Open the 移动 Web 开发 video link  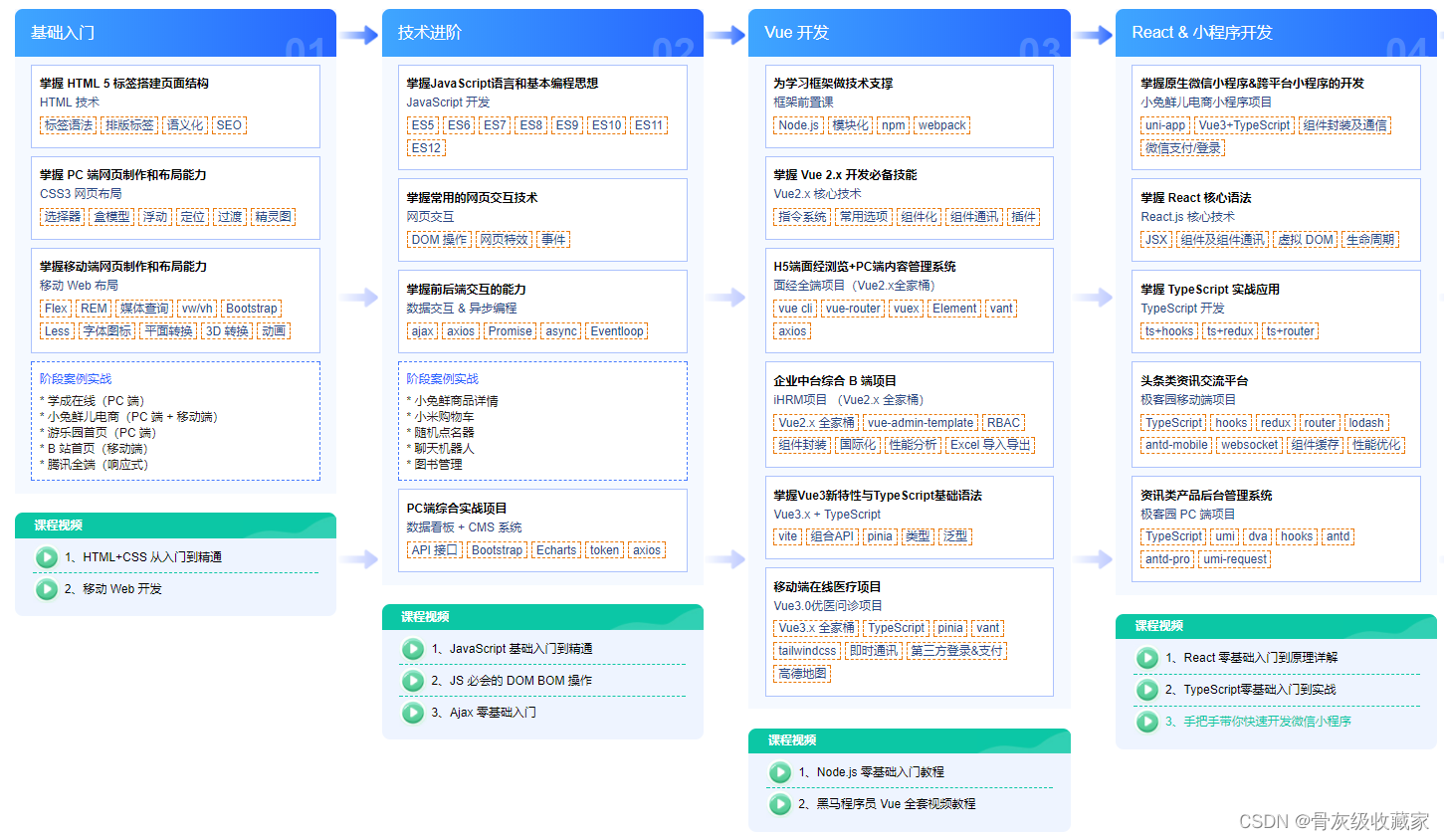(113, 589)
